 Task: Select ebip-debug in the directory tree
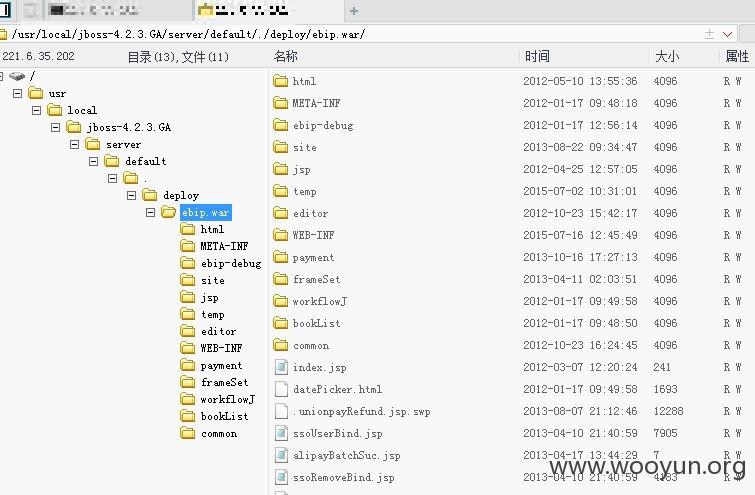tap(231, 263)
